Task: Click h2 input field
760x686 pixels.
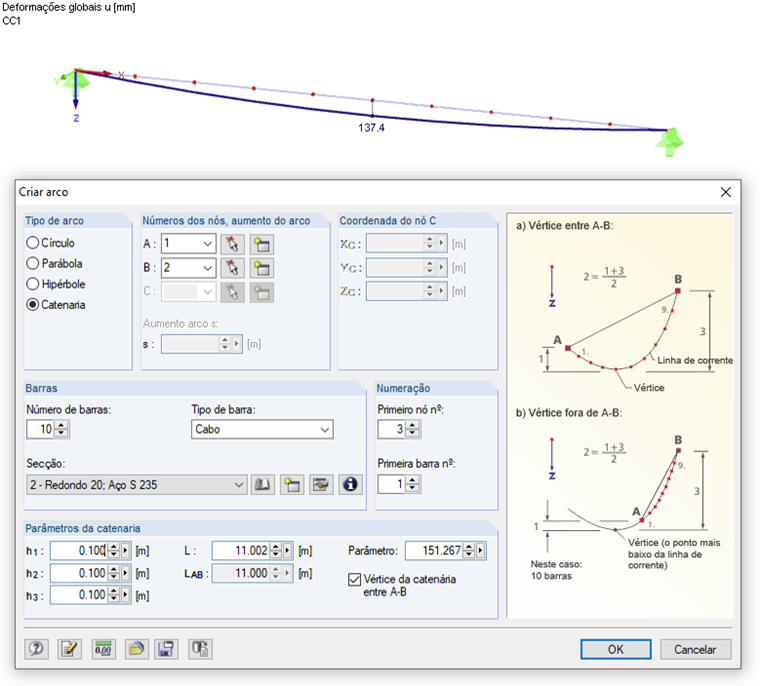Action: tap(79, 573)
